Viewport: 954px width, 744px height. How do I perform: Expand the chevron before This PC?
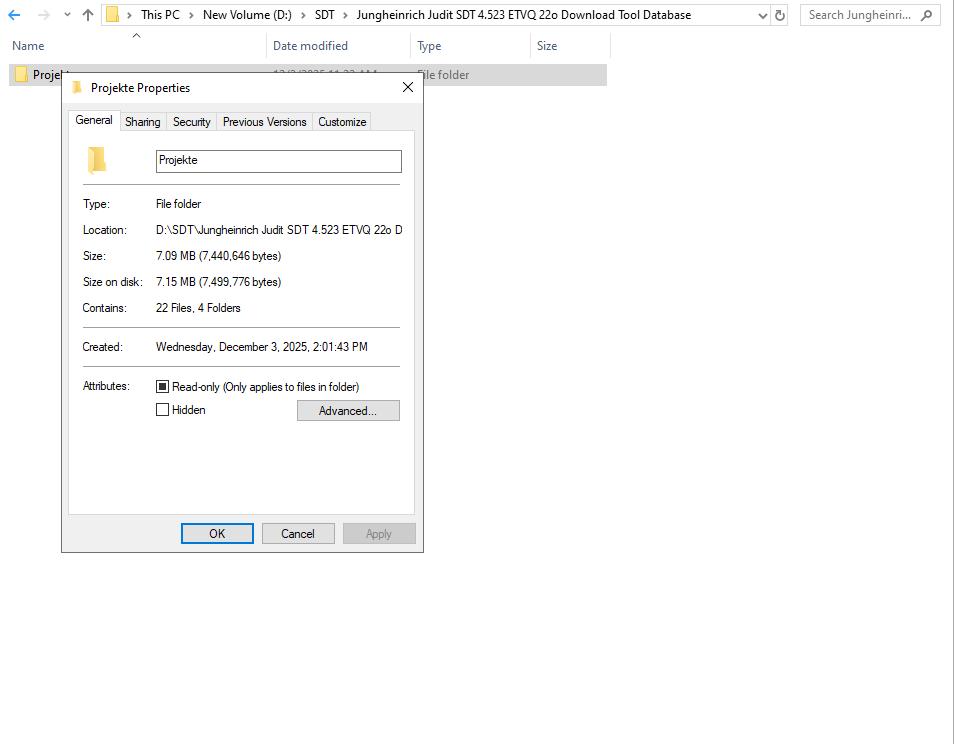129,15
